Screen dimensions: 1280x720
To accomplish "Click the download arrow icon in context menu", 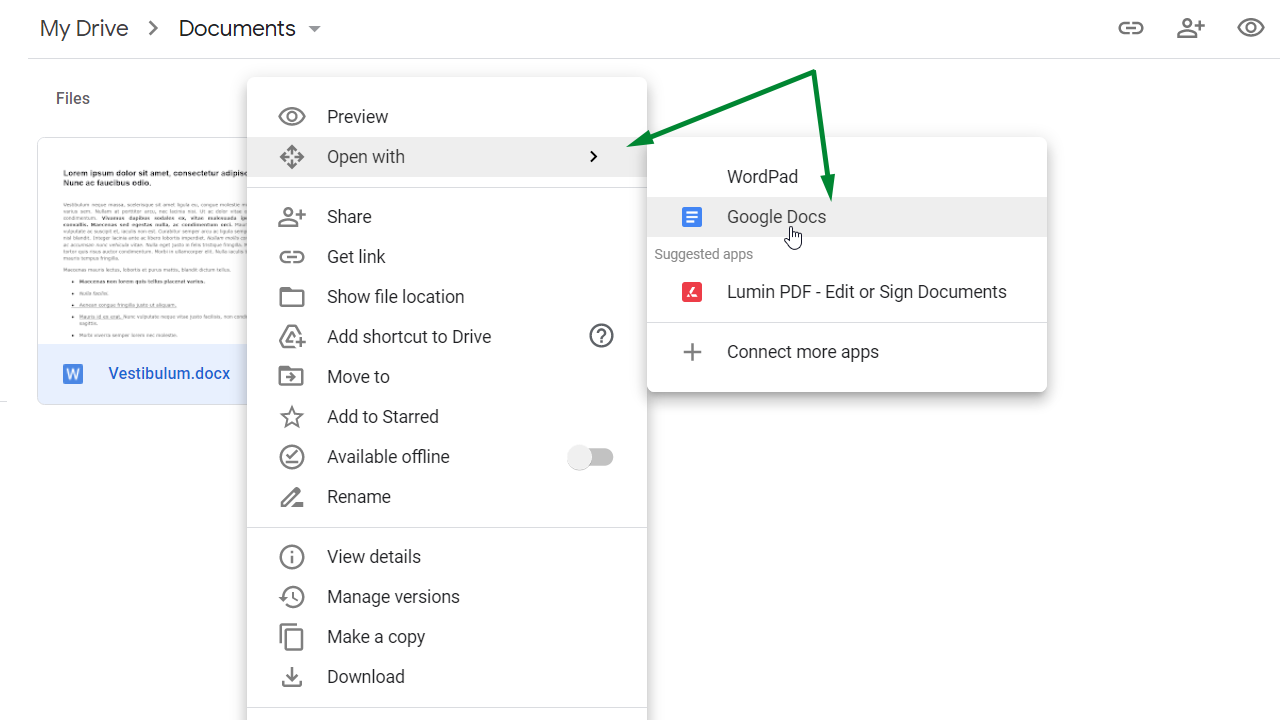I will coord(291,677).
